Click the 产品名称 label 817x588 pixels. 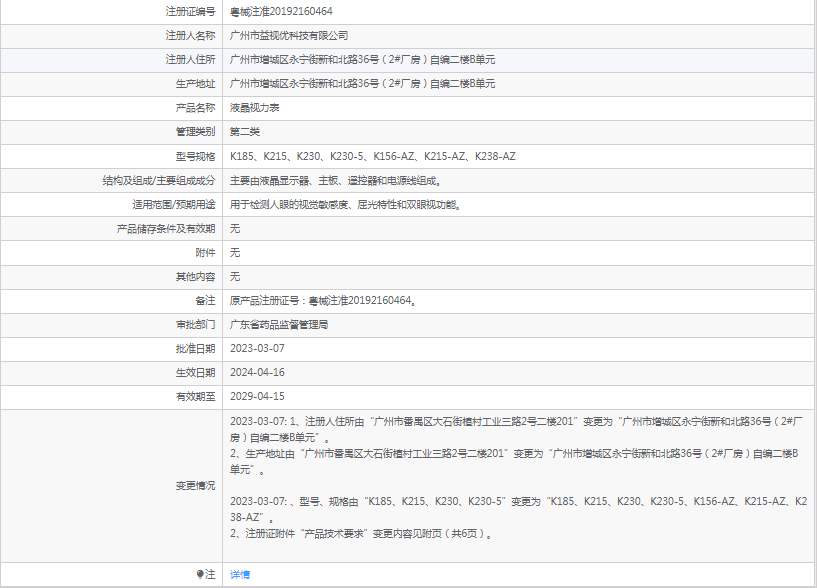pos(195,107)
